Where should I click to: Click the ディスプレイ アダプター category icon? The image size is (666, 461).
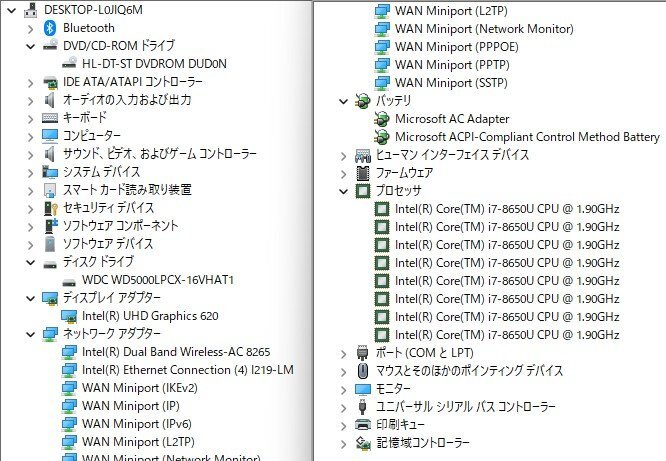point(50,298)
